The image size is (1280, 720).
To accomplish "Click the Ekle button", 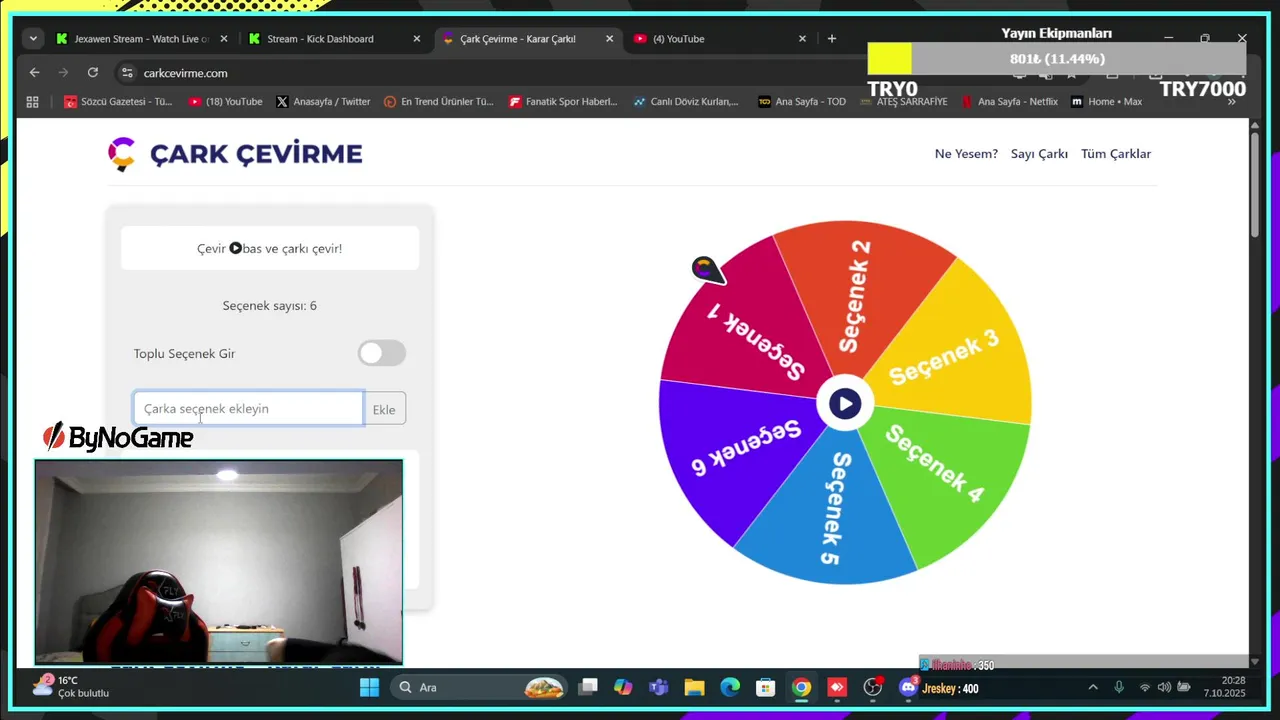I will point(384,409).
